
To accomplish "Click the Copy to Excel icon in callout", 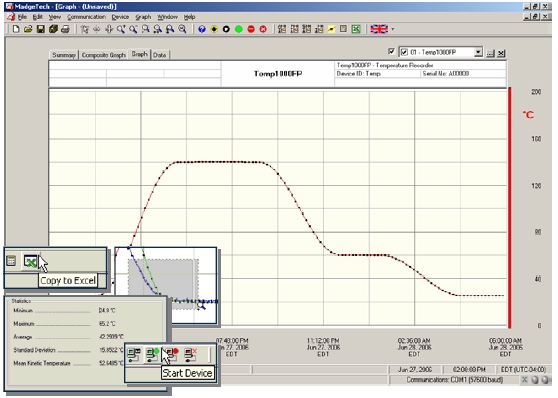I will [31, 261].
